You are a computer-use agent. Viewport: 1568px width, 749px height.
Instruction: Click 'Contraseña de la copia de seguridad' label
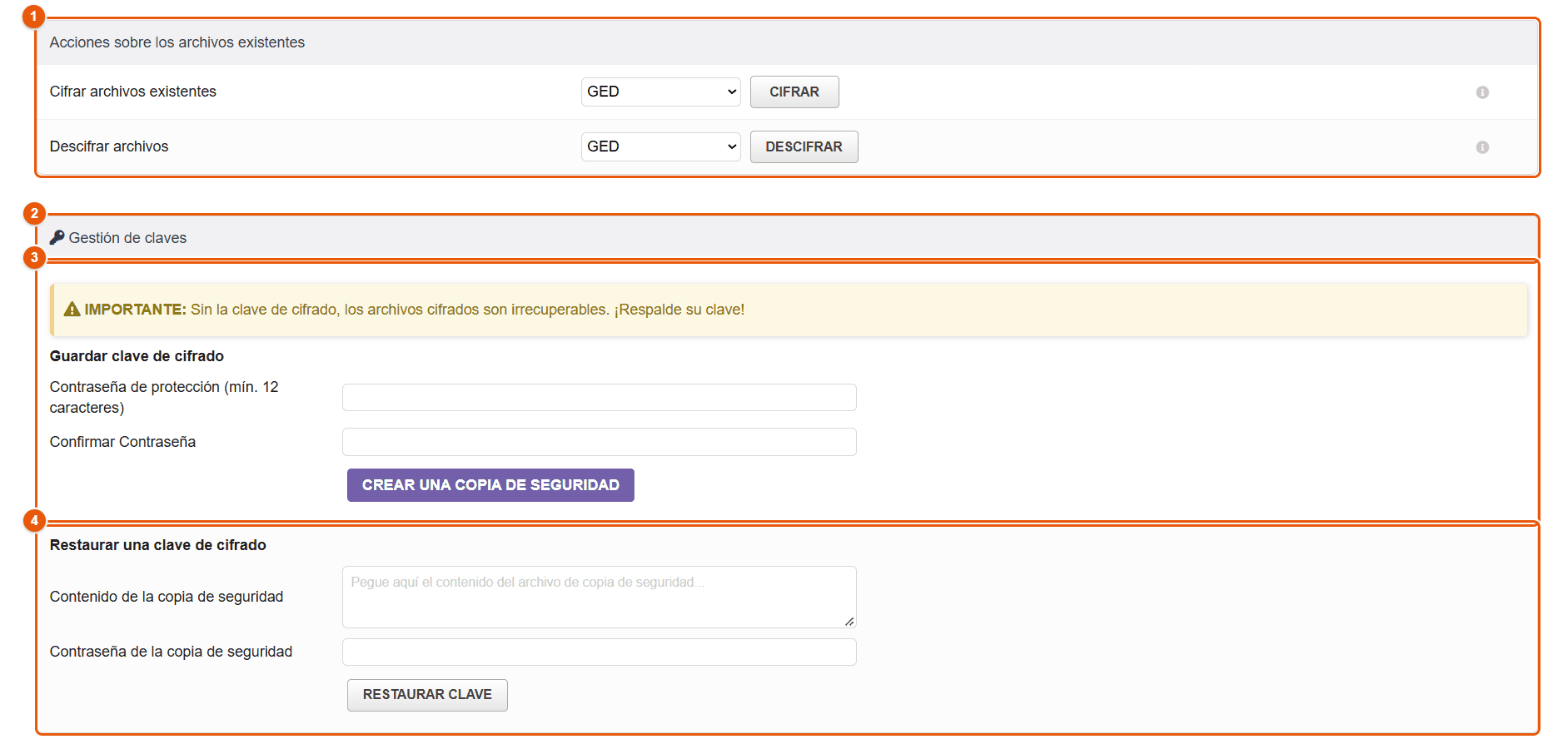click(171, 651)
